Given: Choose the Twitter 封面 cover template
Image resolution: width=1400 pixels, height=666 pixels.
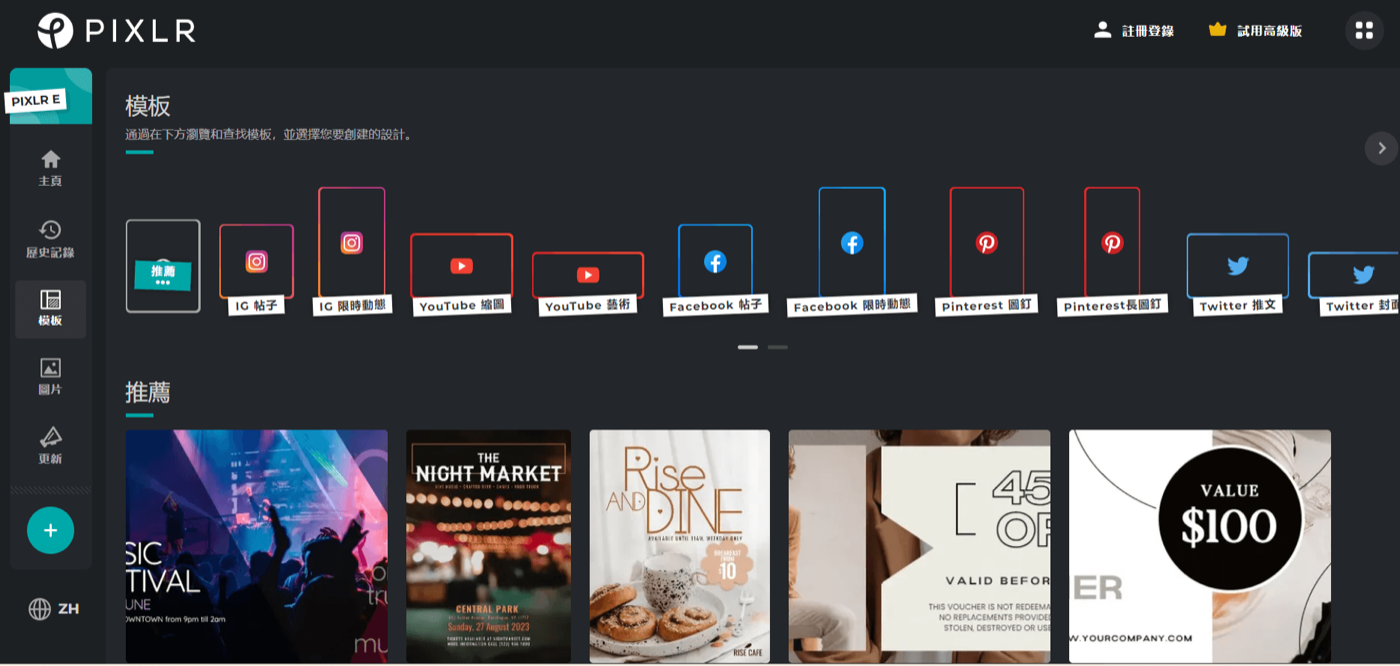Looking at the screenshot, I should click(x=1356, y=284).
